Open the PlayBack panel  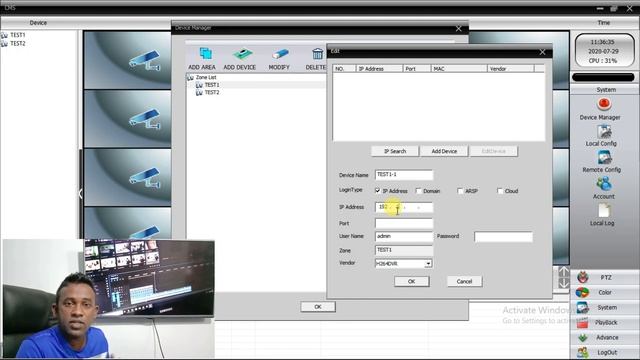605,322
